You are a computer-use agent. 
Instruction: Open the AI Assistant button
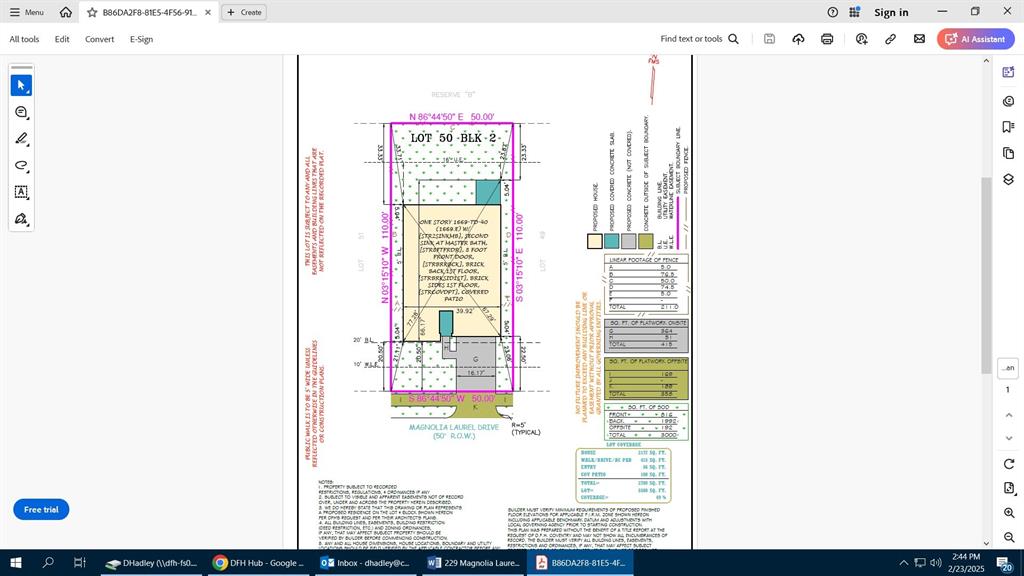[976, 39]
